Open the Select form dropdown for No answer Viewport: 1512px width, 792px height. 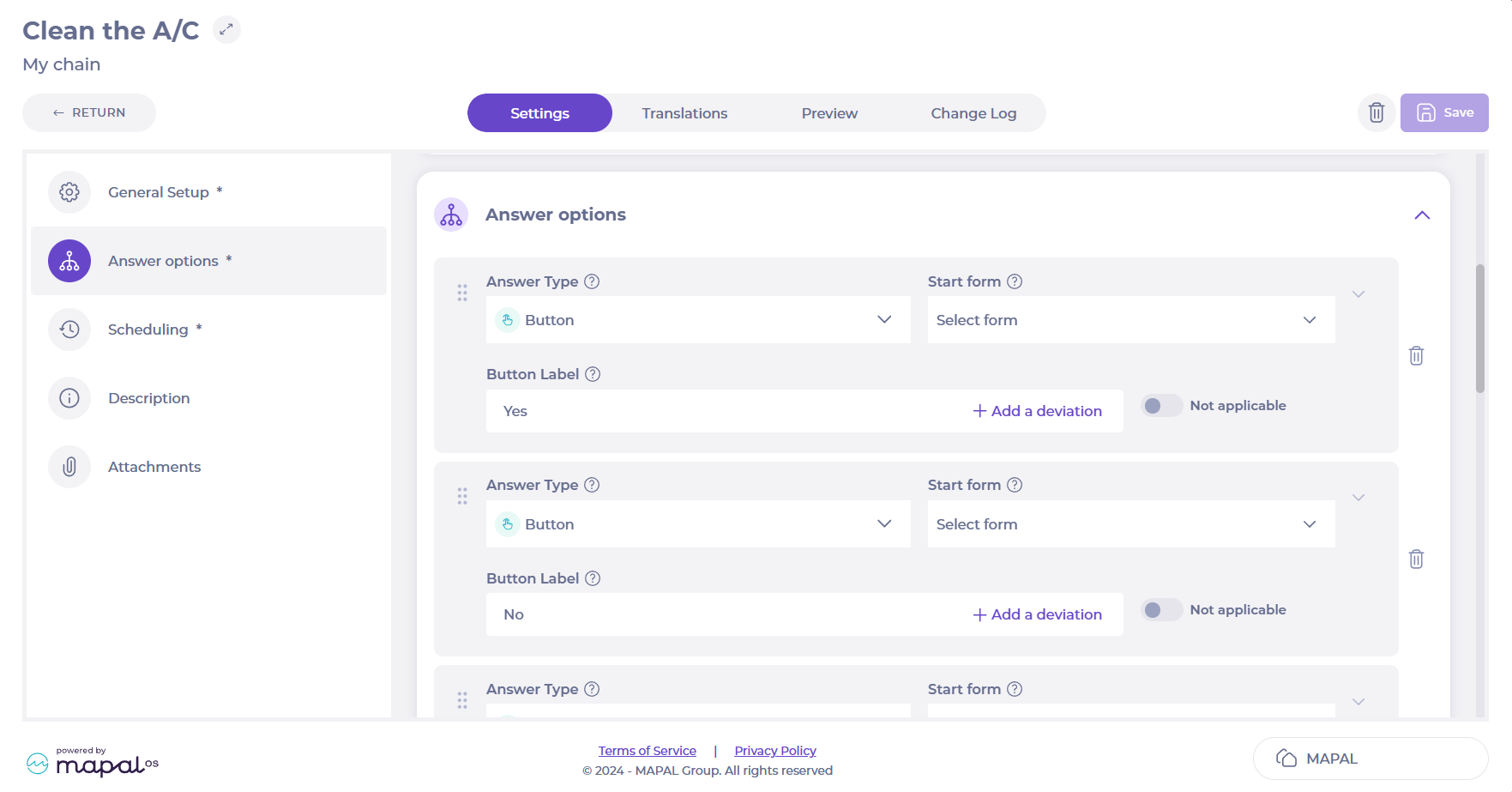1130,524
